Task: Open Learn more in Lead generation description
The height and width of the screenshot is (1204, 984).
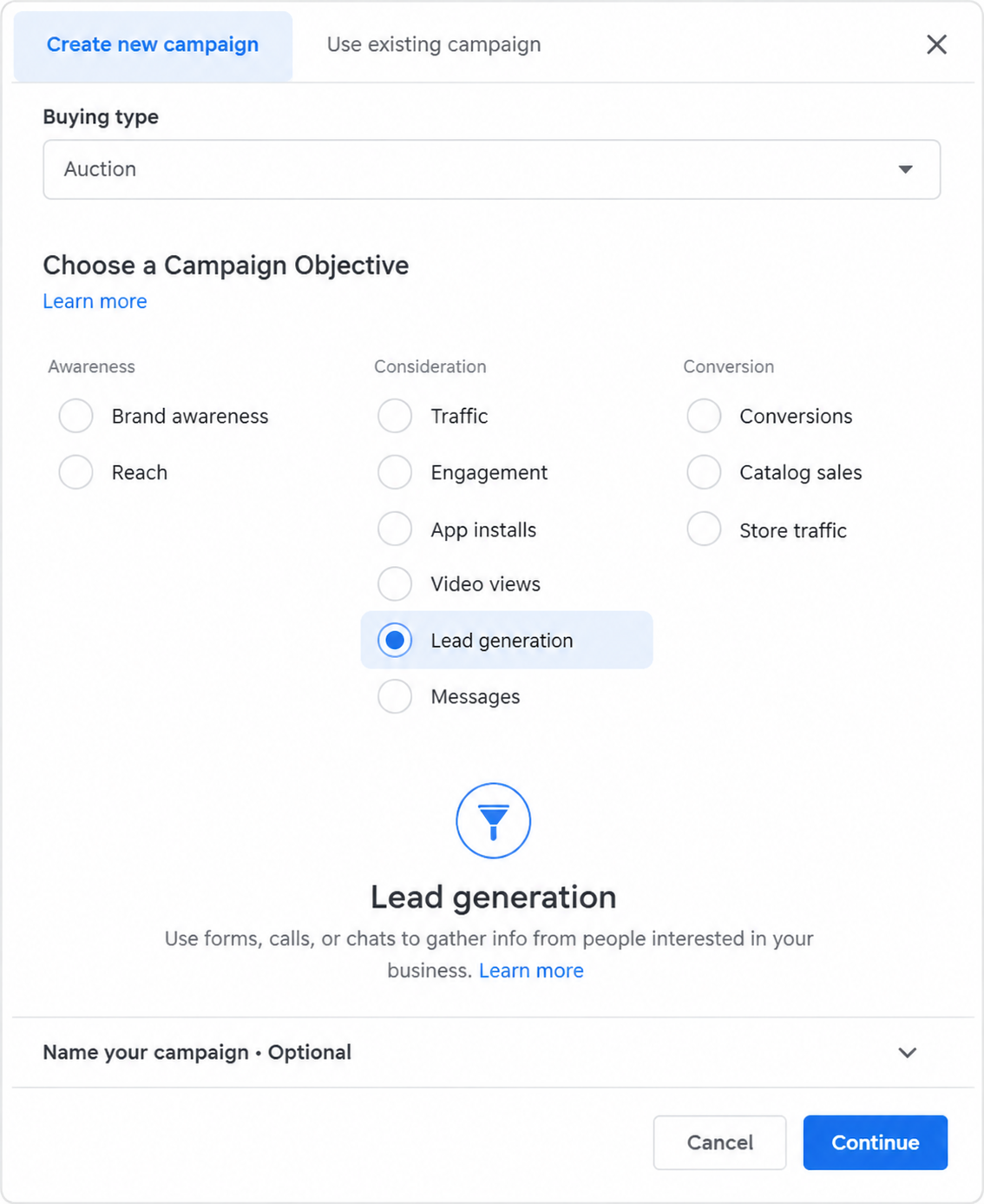Action: point(531,970)
